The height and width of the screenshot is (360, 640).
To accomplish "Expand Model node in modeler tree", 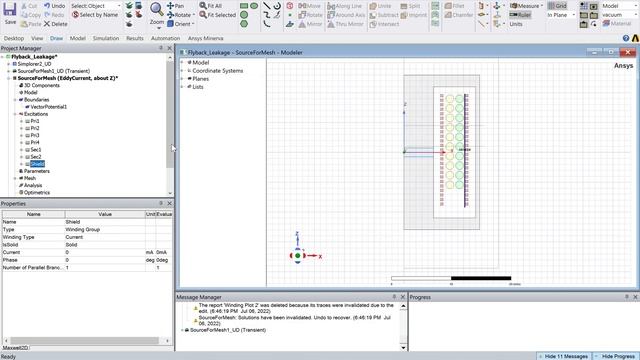I will tap(182, 62).
